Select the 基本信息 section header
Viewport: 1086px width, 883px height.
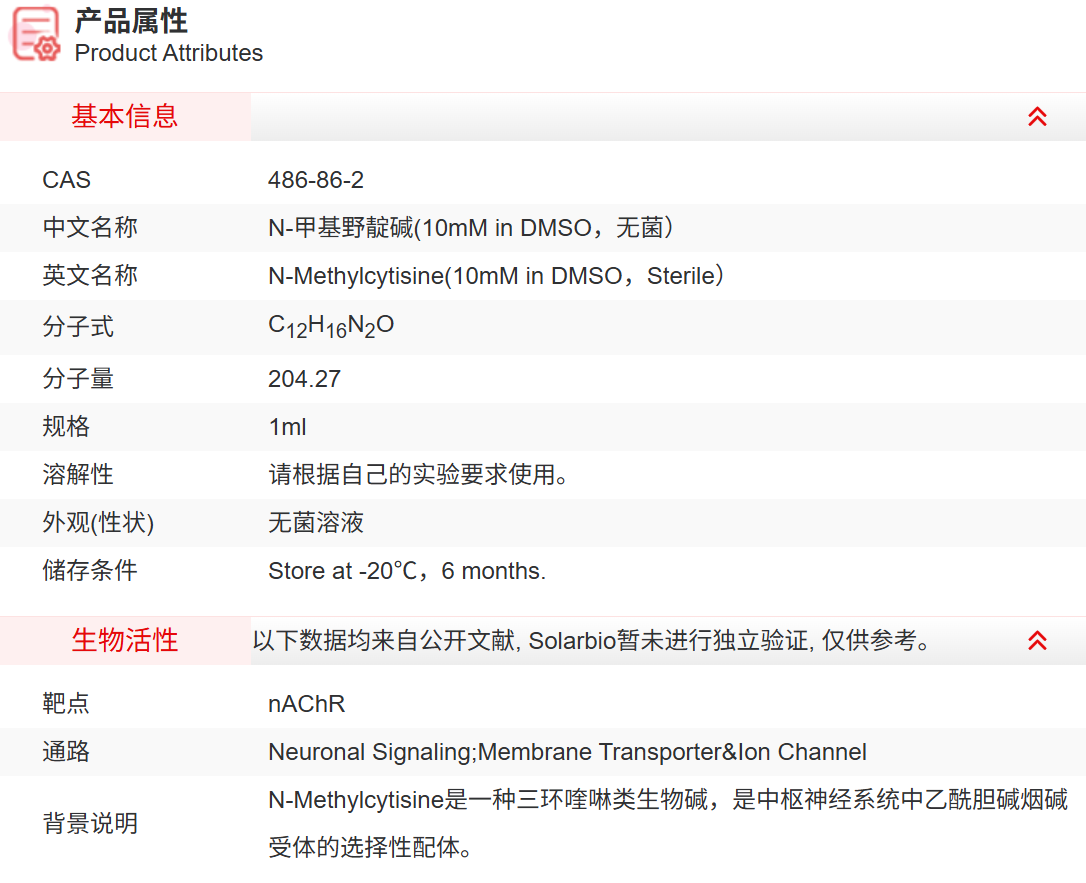(125, 117)
